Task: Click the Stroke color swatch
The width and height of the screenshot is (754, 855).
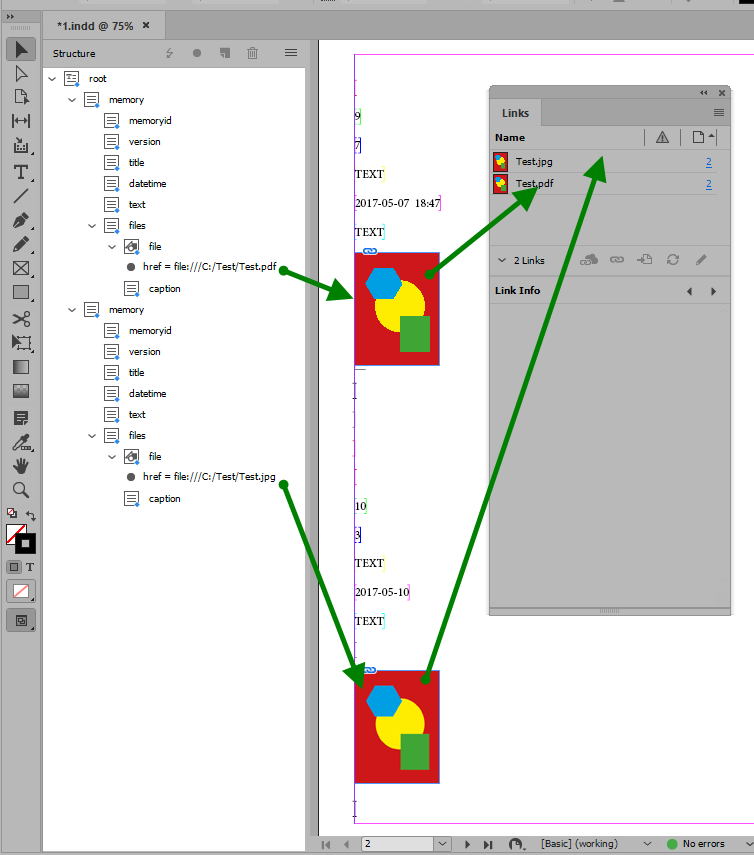Action: (26, 544)
